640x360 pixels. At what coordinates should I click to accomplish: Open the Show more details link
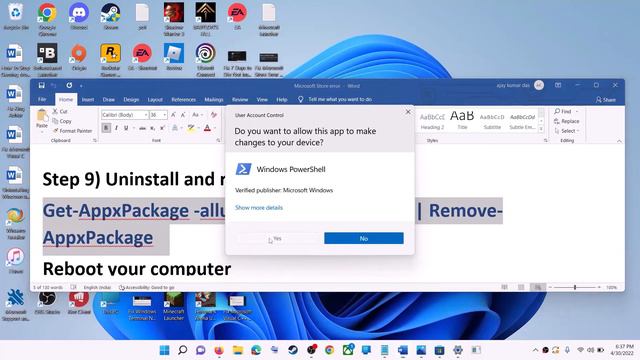click(259, 208)
